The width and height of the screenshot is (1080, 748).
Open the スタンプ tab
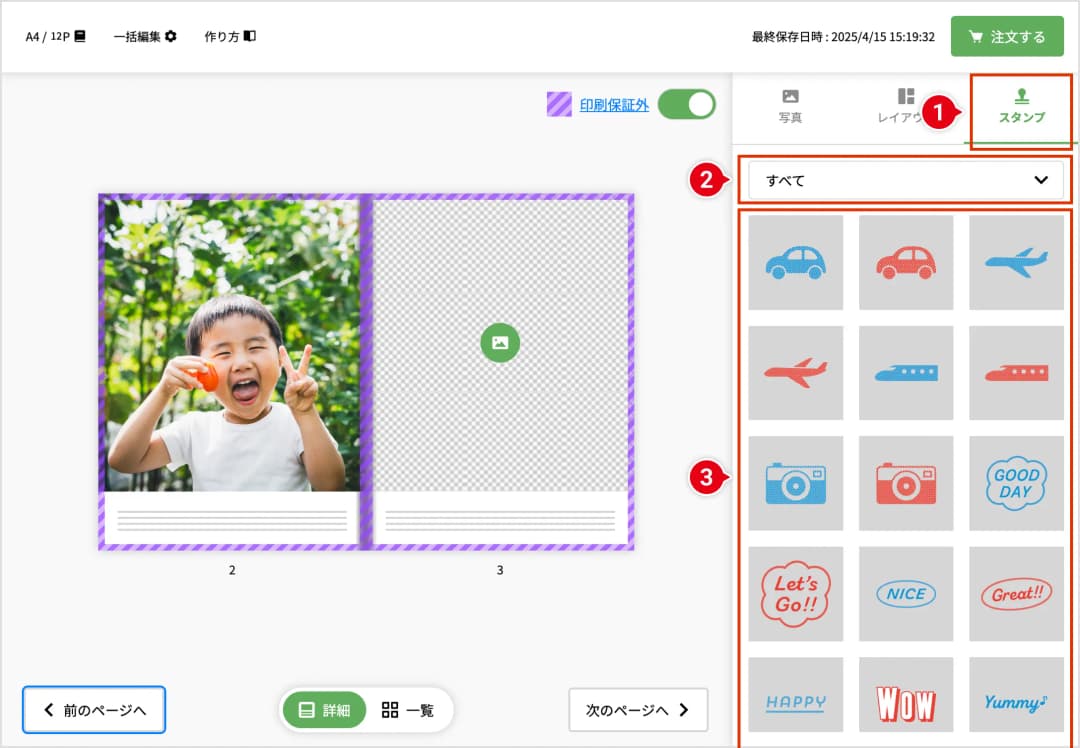[1021, 106]
